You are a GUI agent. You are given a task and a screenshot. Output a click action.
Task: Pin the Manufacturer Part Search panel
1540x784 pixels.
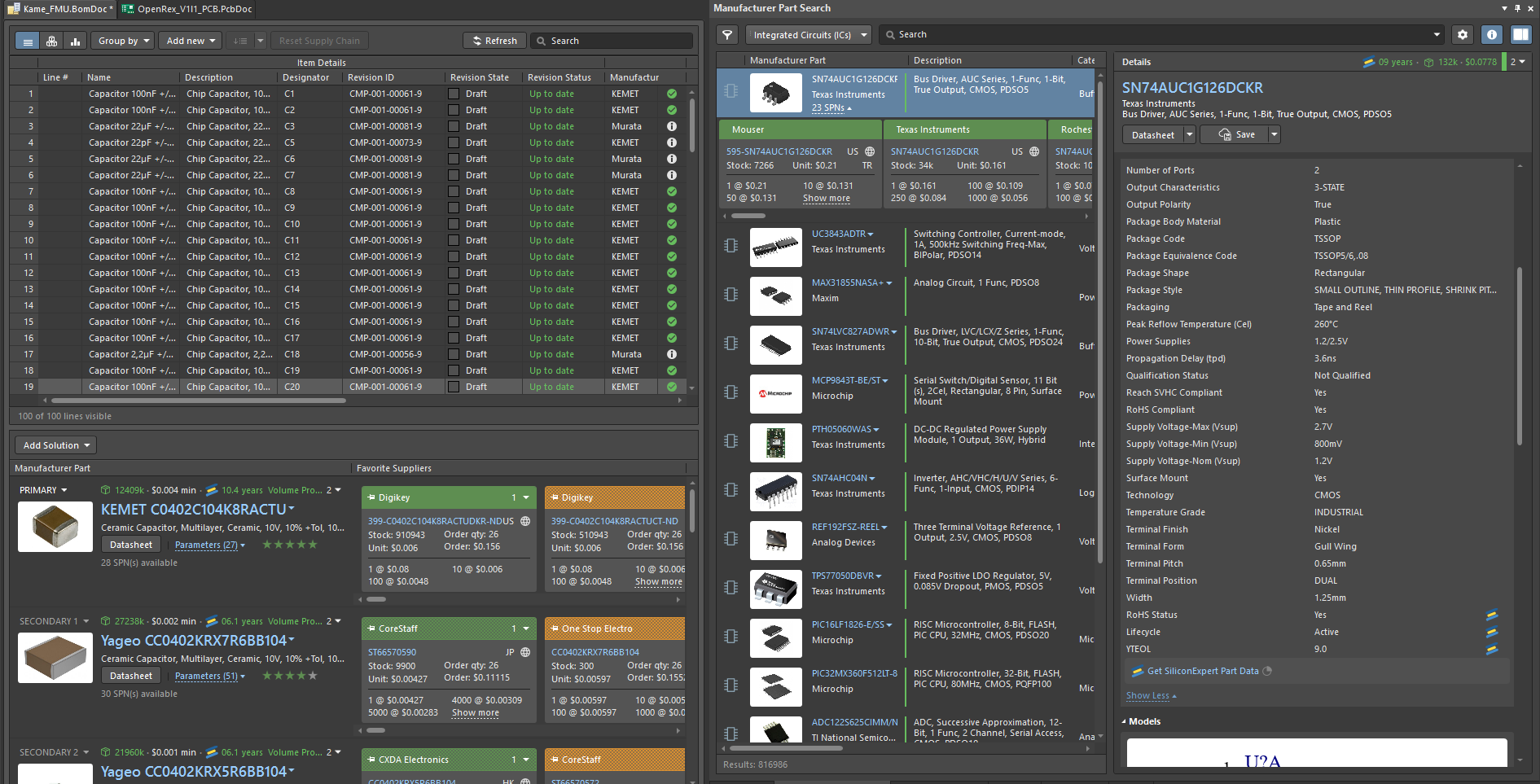1517,8
